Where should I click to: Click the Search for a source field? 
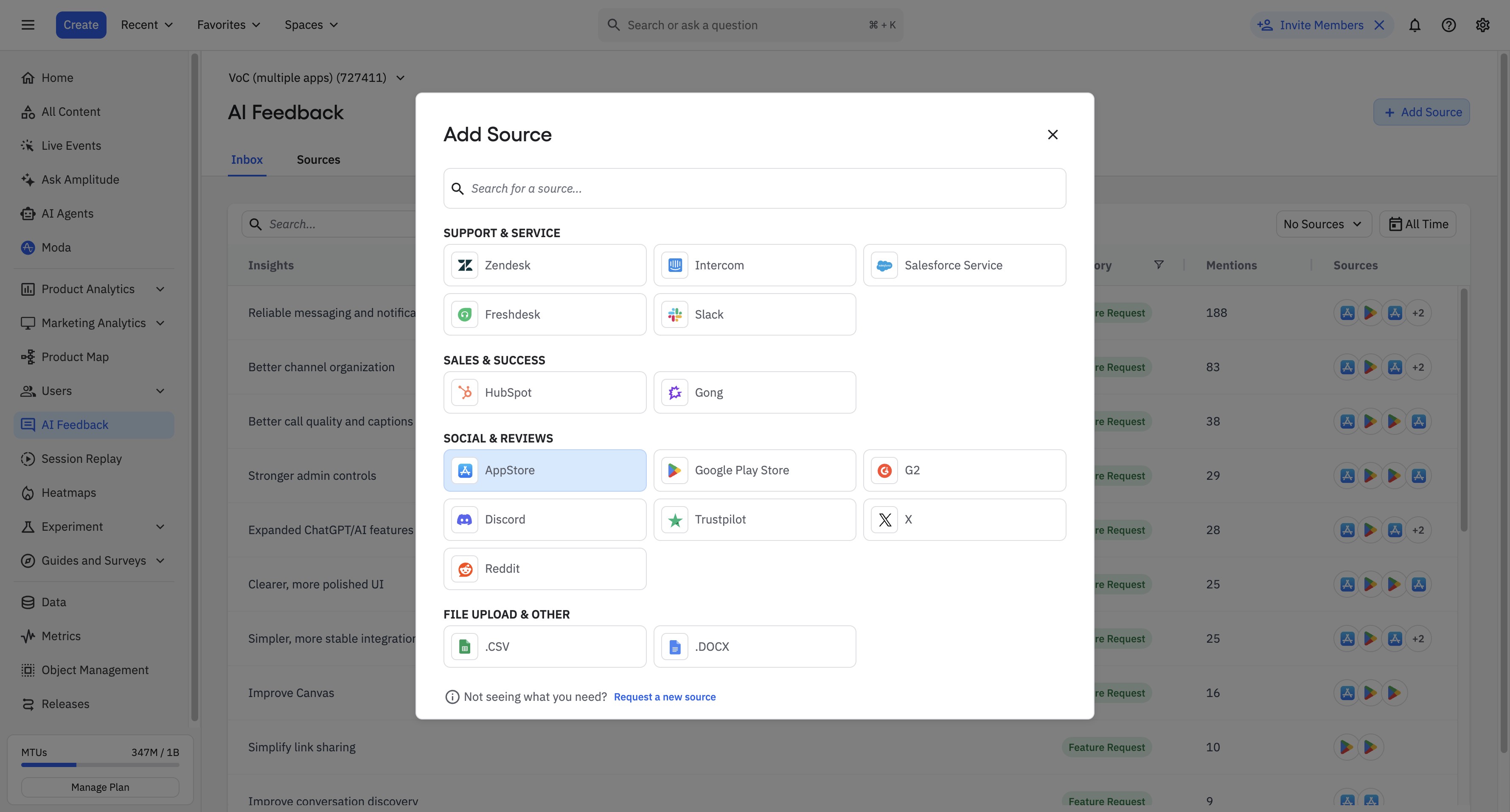click(755, 189)
